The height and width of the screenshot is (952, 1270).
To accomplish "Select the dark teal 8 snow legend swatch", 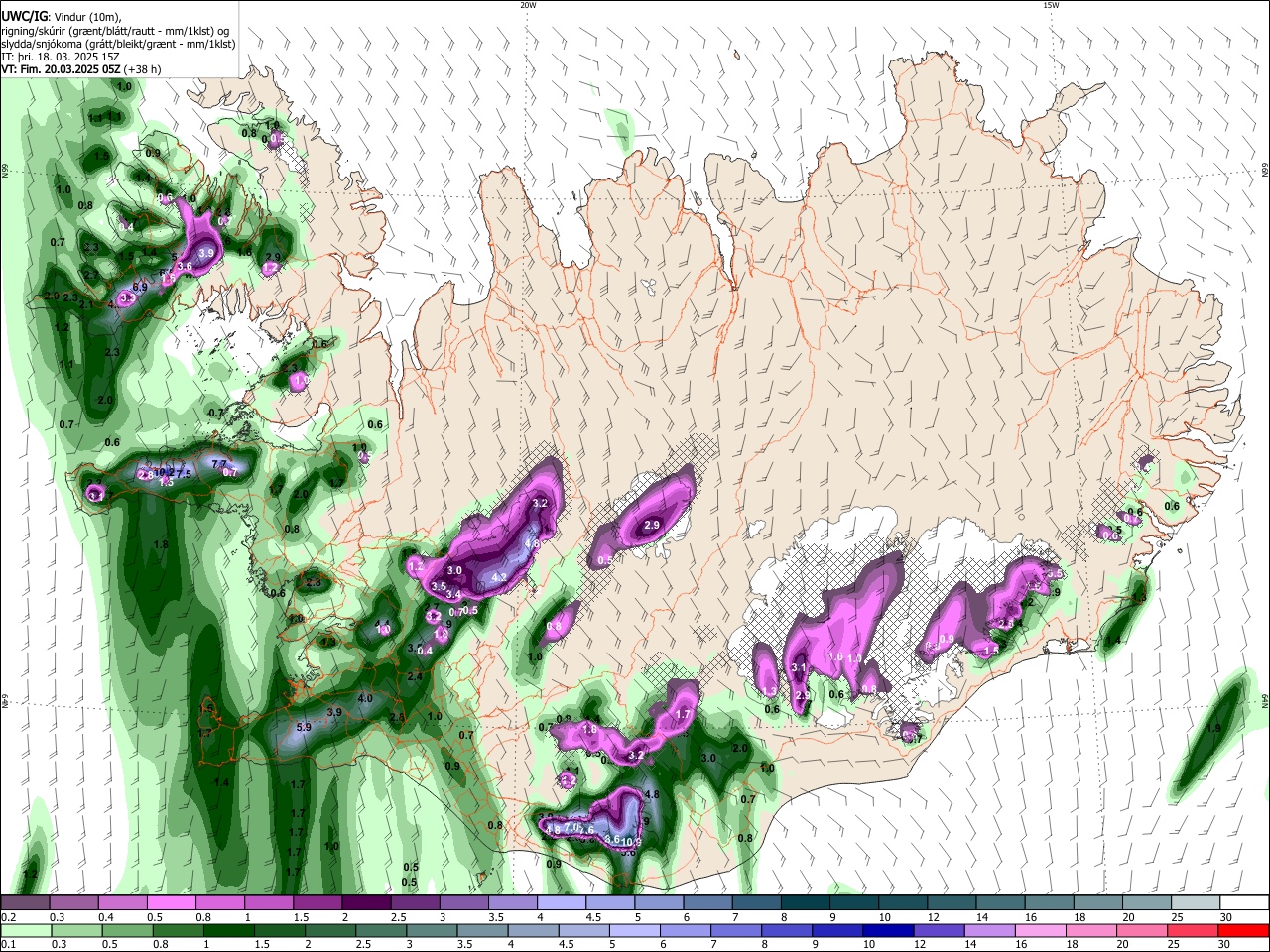I will point(804,903).
